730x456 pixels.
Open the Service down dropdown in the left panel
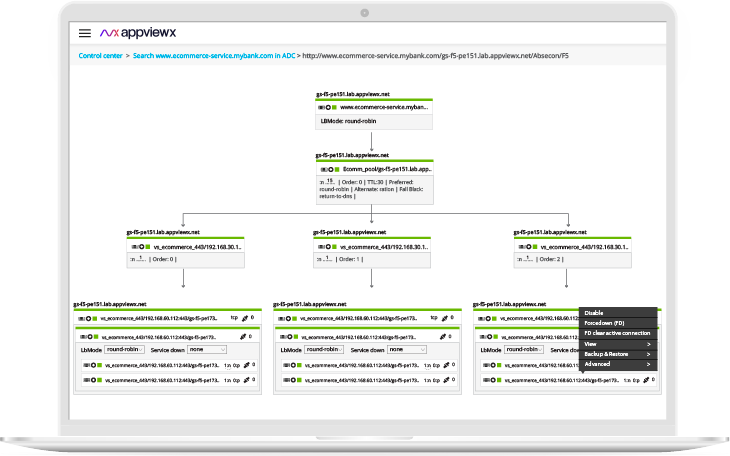(208, 350)
